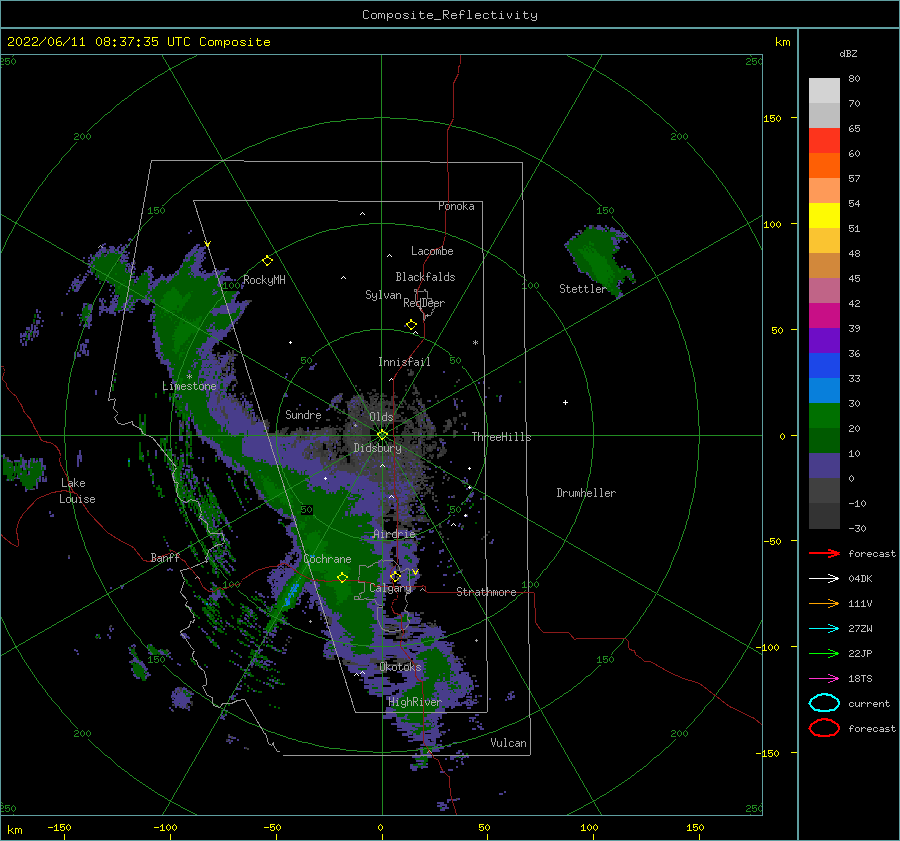
Task: Click the ThreeHills town label
Action: pos(501,437)
